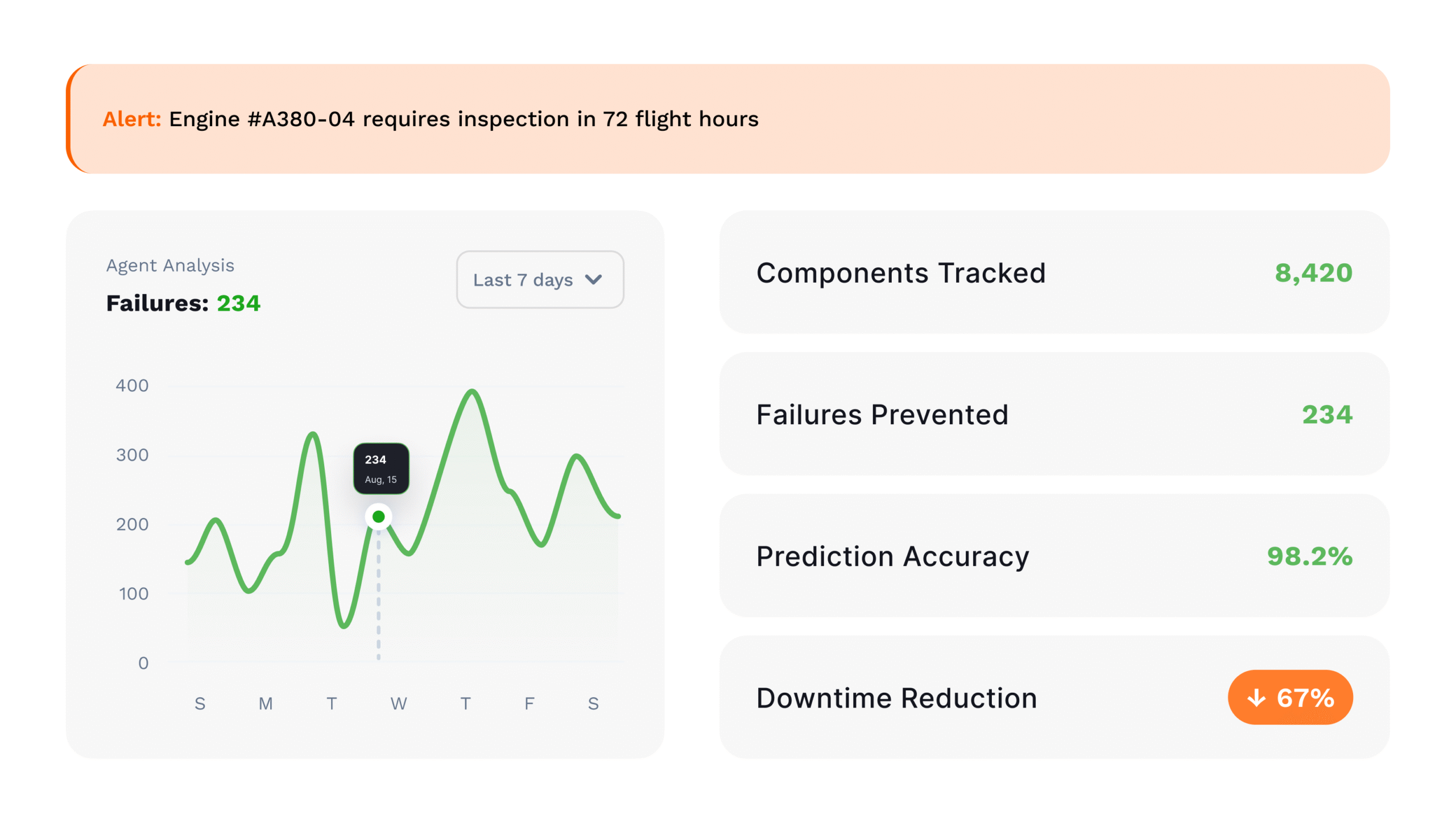This screenshot has height=823, width=1456.
Task: Select M on the chart day axis
Action: pyautogui.click(x=266, y=704)
